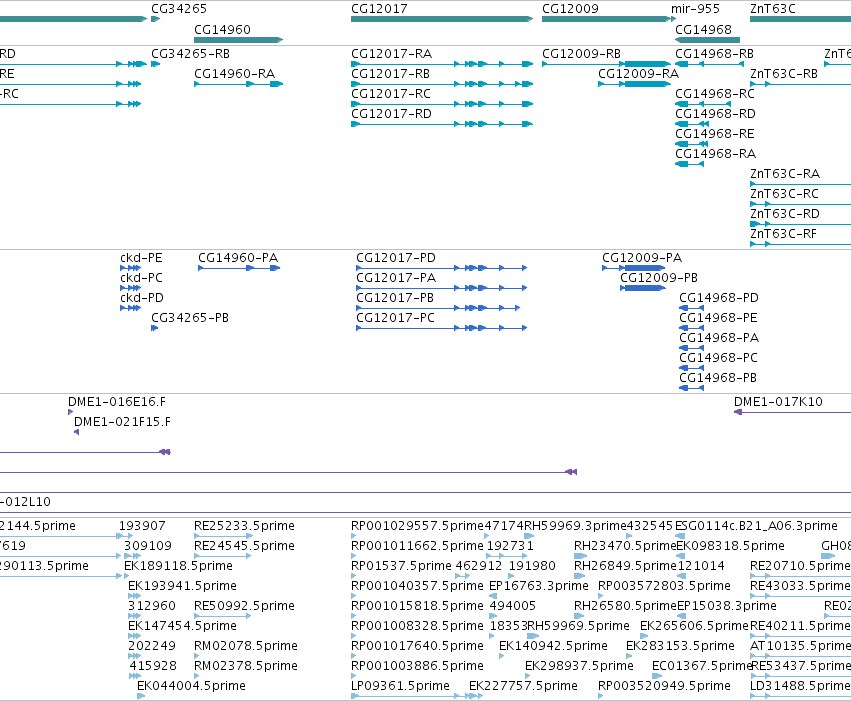Select the CG12009-PB protein label
The height and width of the screenshot is (701, 851).
(x=659, y=278)
